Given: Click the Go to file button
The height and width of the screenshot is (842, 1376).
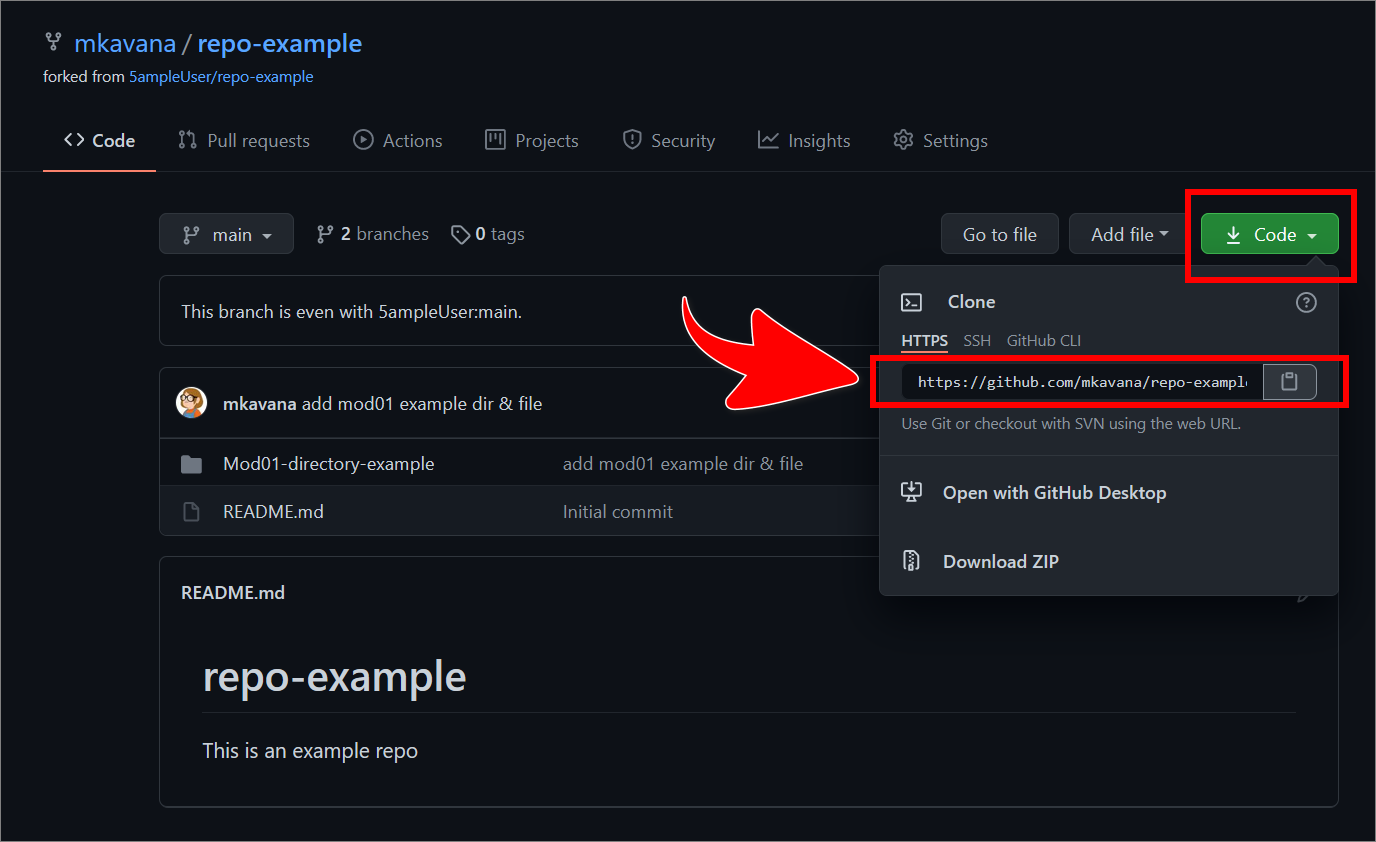Looking at the screenshot, I should 1000,234.
